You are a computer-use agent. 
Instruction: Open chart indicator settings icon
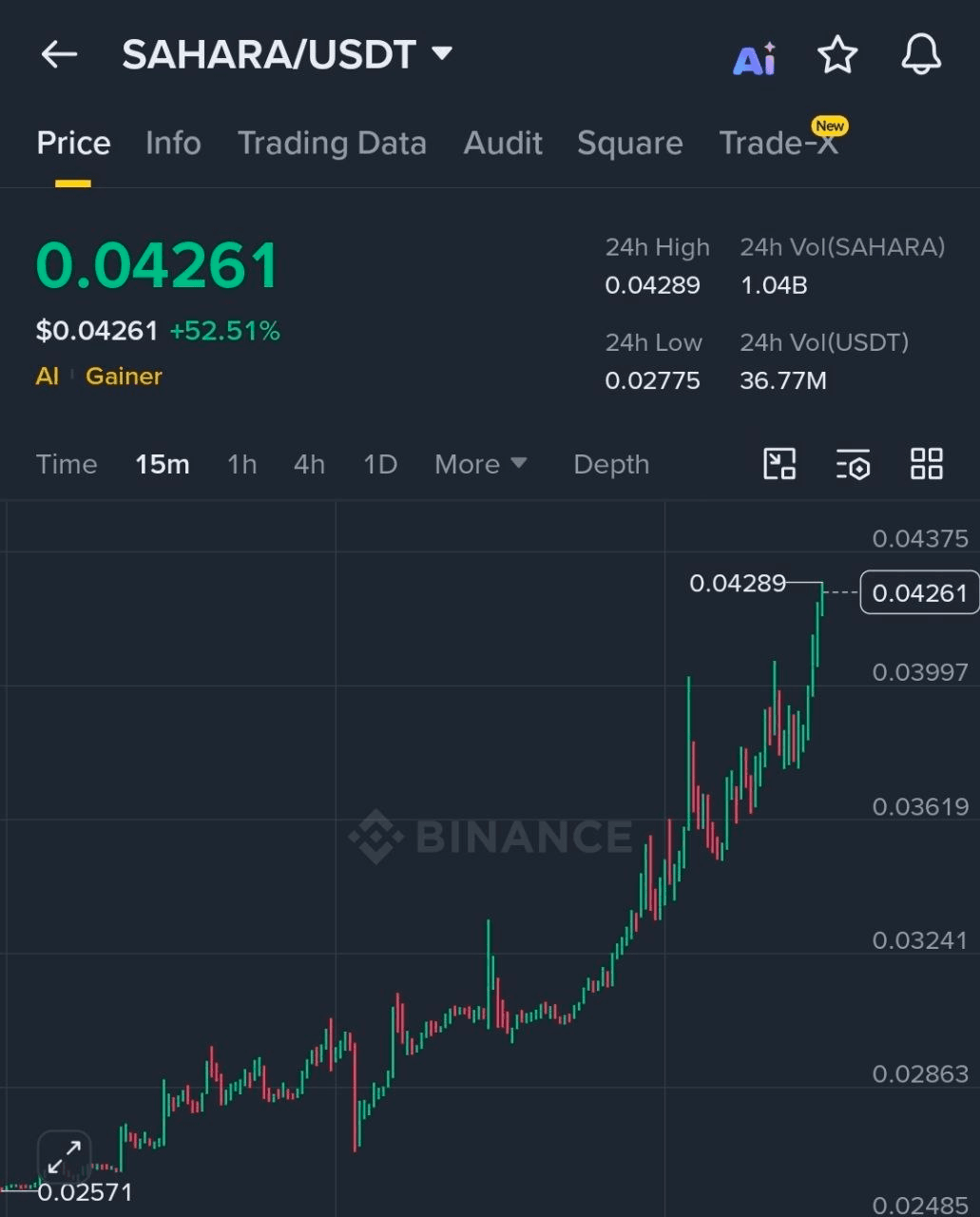(854, 464)
